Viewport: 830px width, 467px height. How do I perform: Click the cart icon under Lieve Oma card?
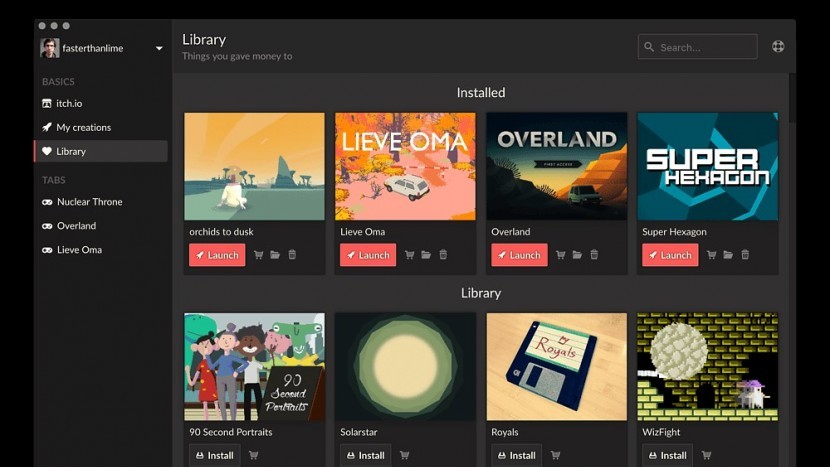409,255
